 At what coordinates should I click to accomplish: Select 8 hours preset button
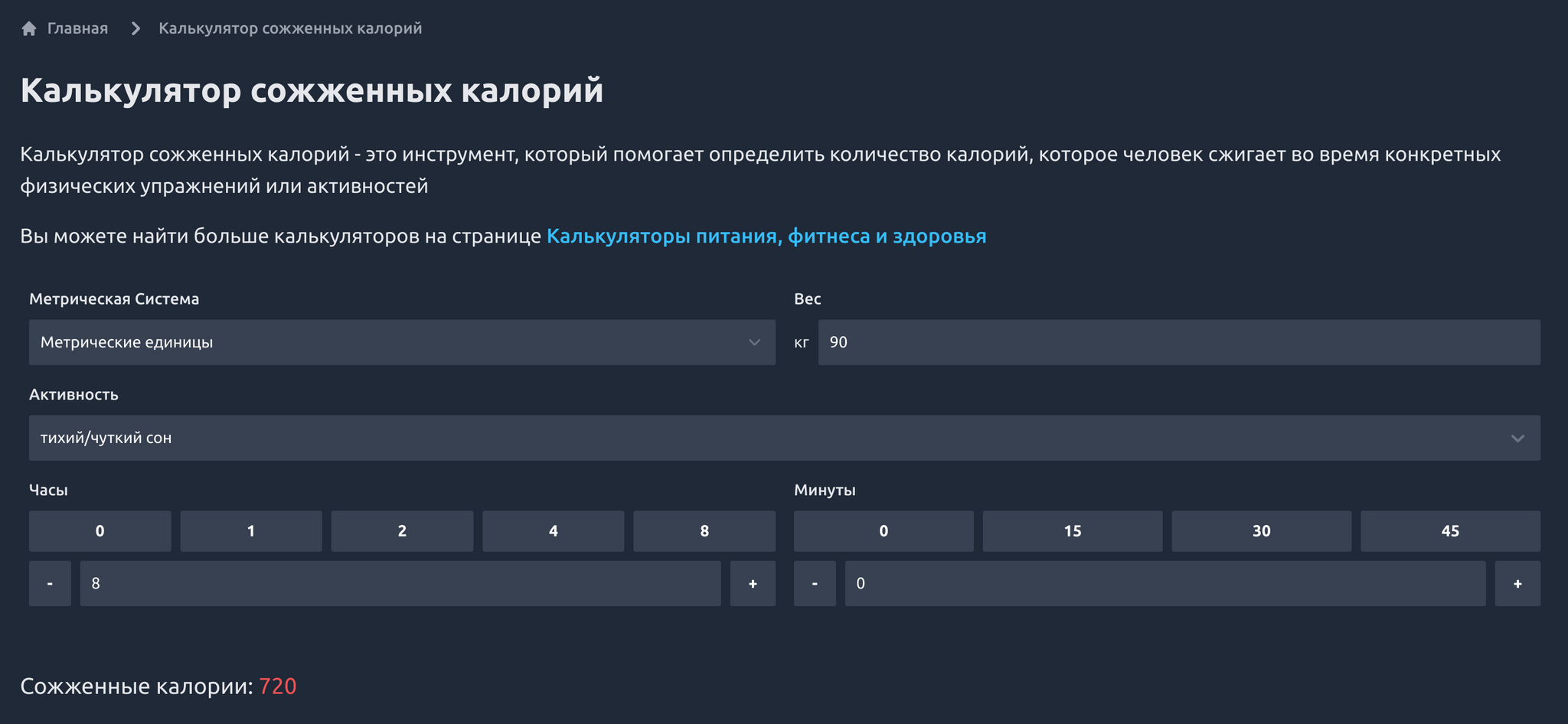[x=704, y=531]
